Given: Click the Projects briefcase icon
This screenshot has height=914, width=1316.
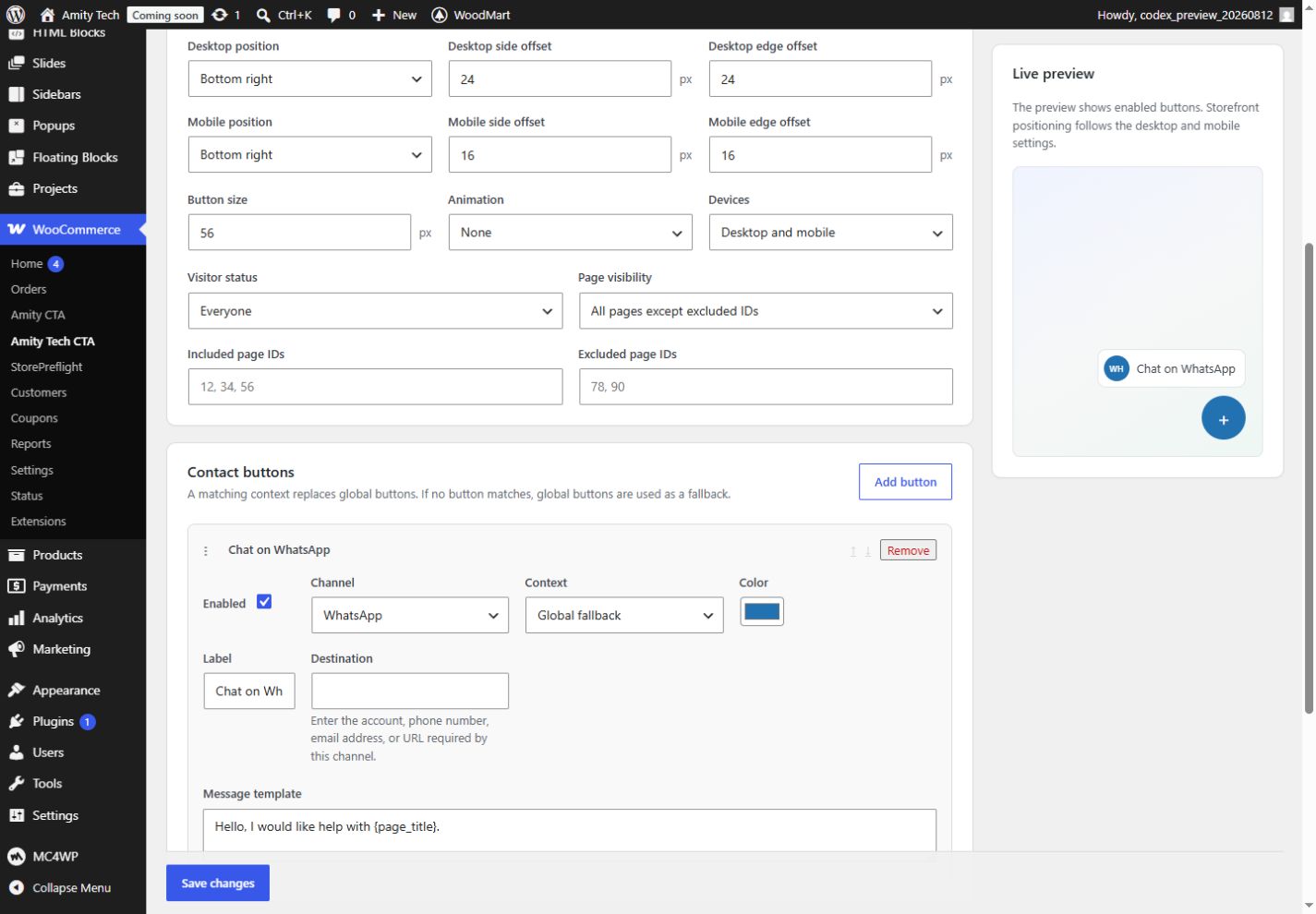Looking at the screenshot, I should 17,188.
